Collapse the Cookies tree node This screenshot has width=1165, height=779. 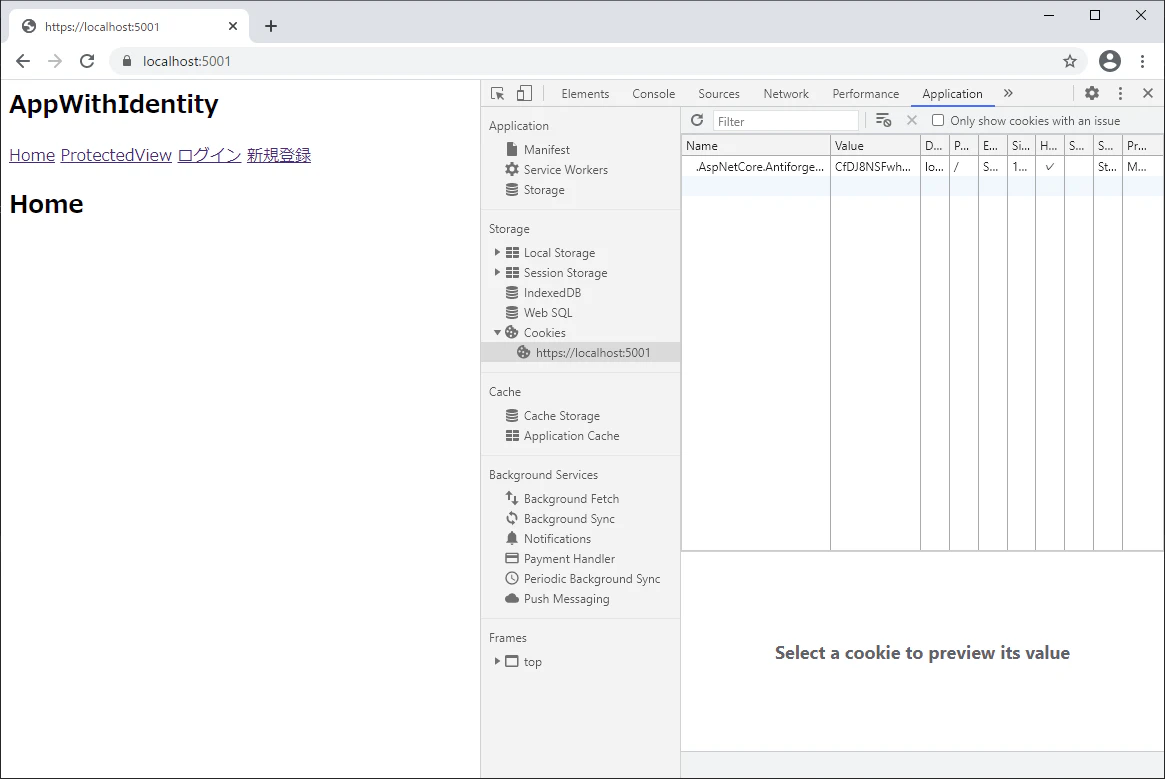(497, 332)
